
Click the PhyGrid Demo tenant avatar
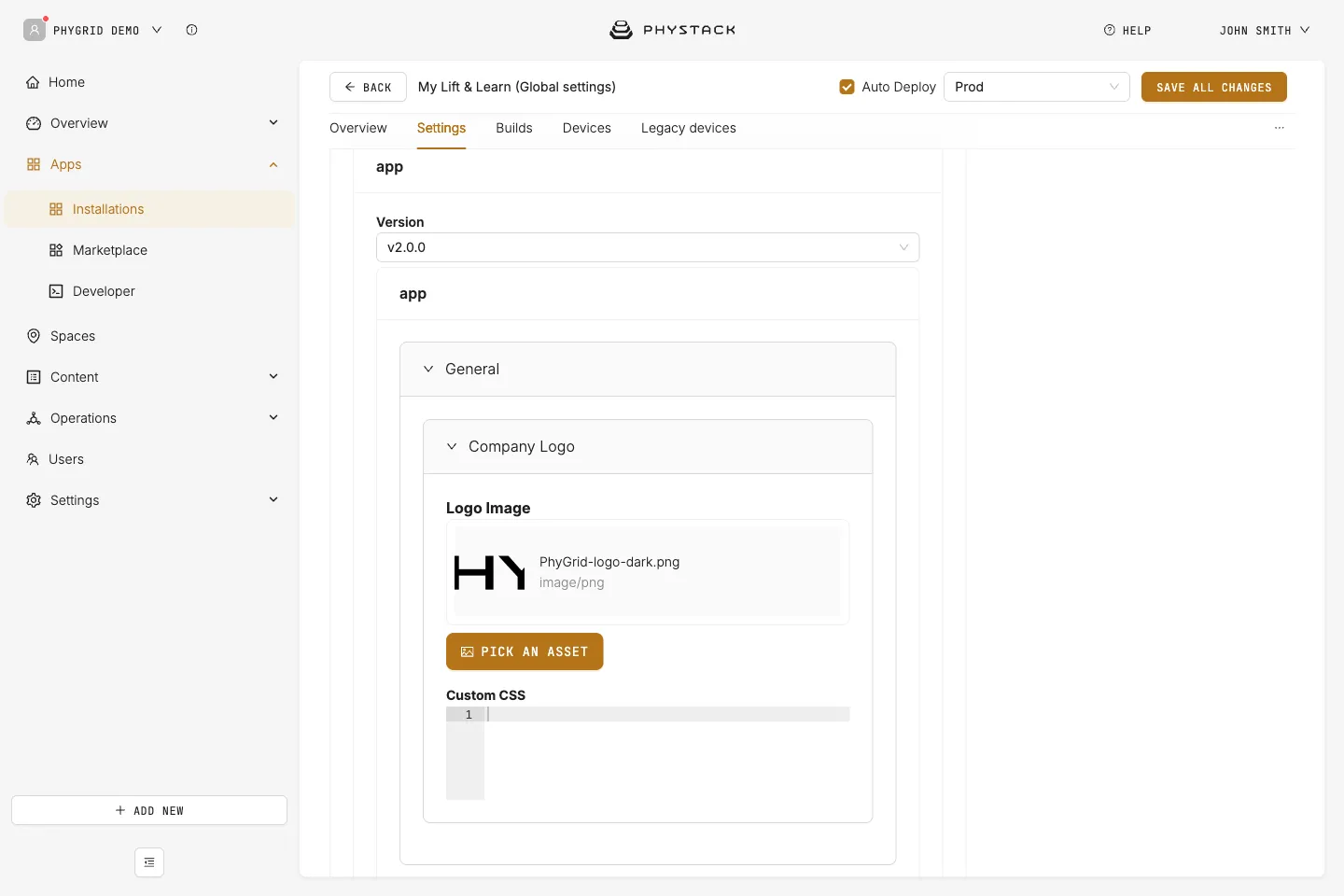pyautogui.click(x=35, y=30)
